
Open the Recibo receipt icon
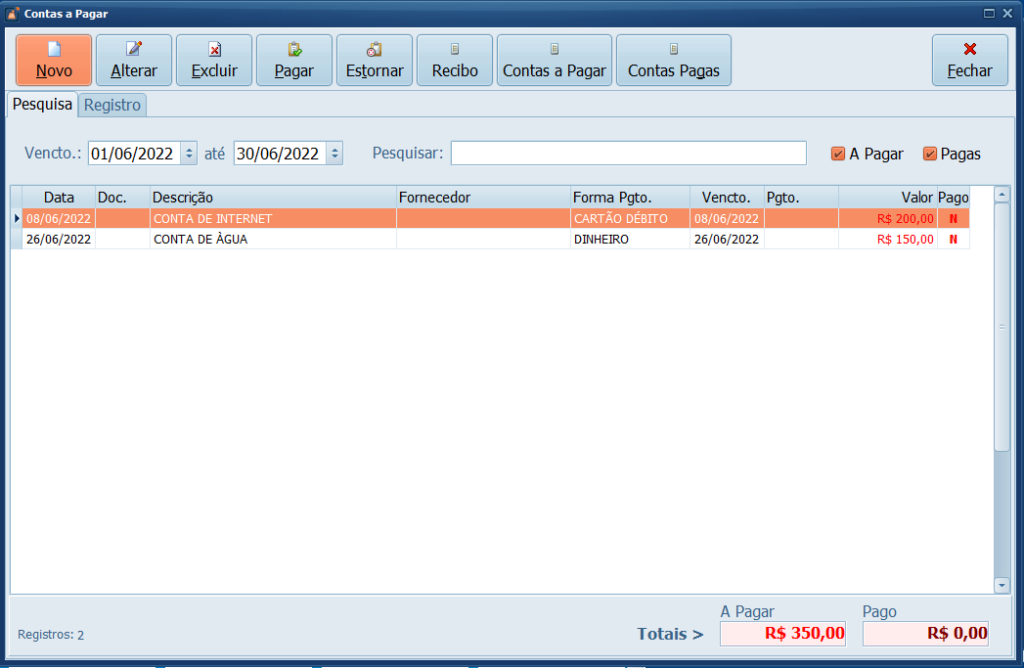(x=455, y=49)
